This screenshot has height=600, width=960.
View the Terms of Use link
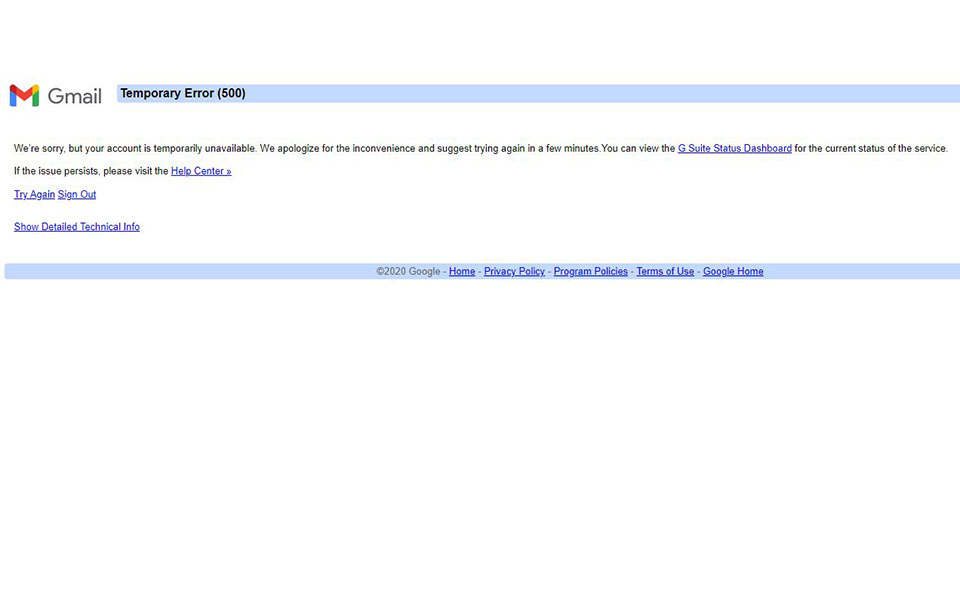tap(665, 272)
